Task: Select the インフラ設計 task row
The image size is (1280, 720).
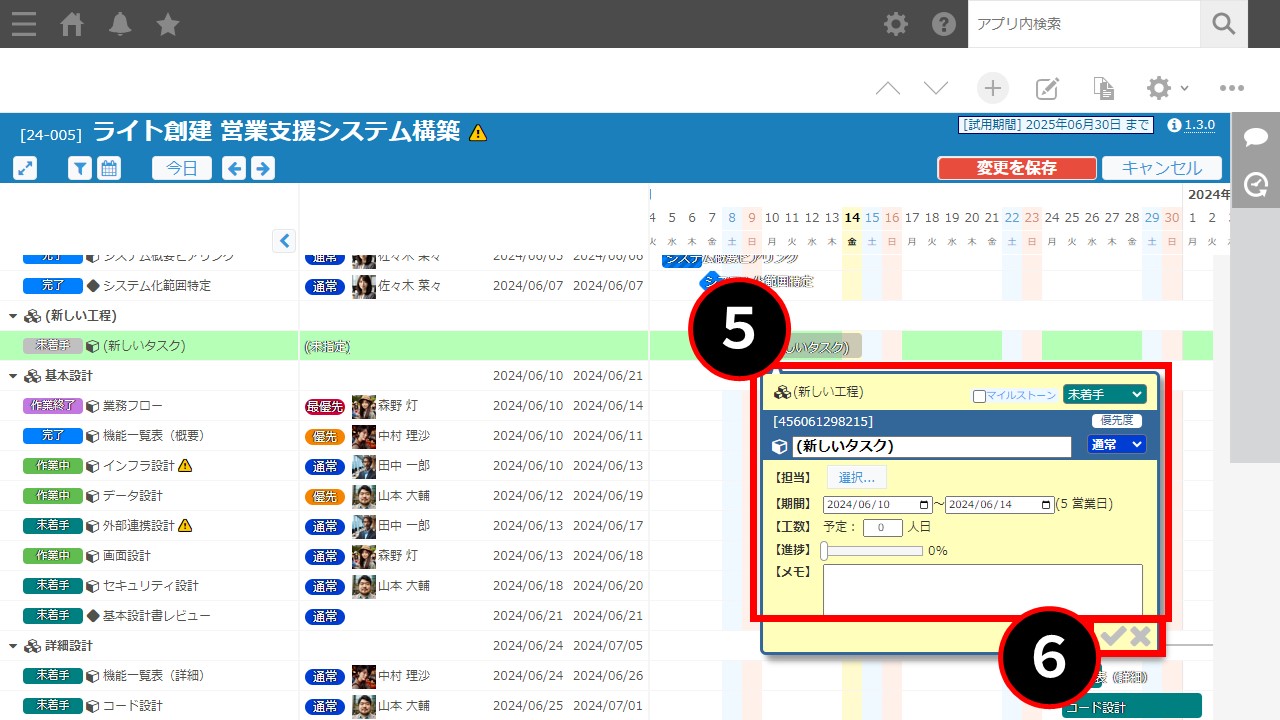Action: click(x=139, y=466)
